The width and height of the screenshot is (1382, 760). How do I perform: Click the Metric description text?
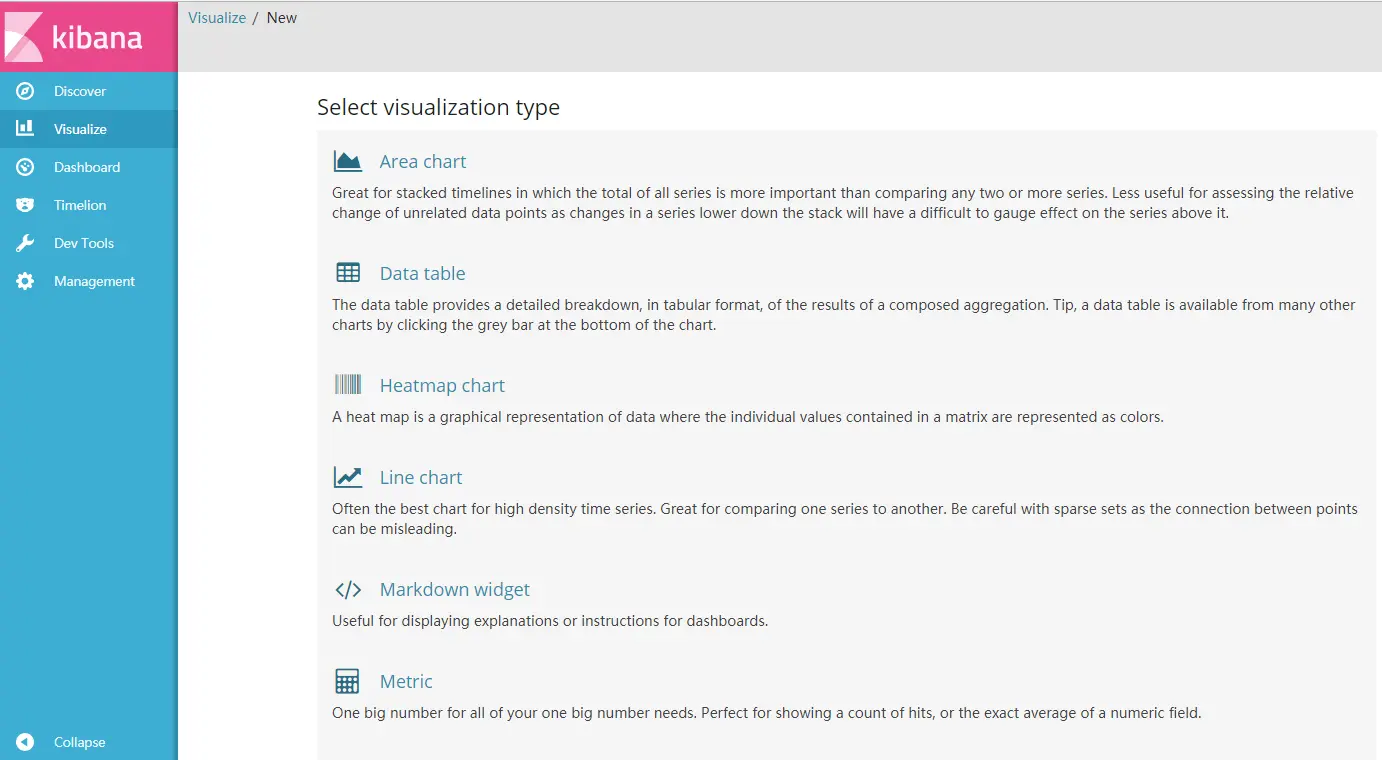[x=767, y=713]
